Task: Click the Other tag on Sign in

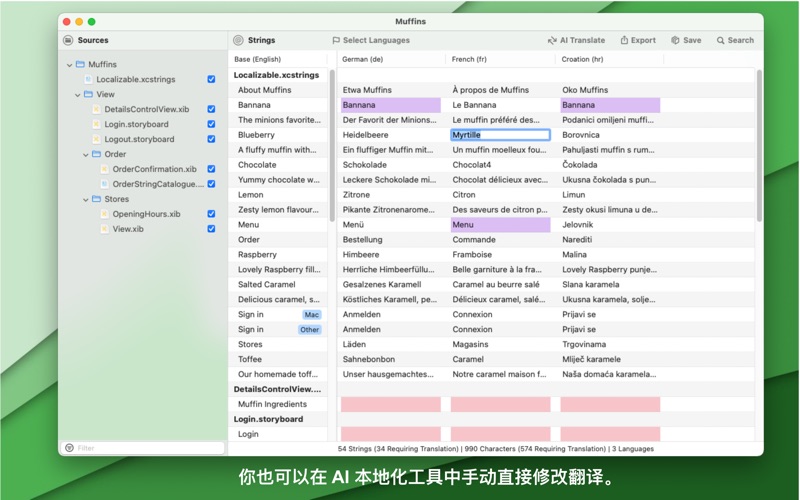Action: 310,330
